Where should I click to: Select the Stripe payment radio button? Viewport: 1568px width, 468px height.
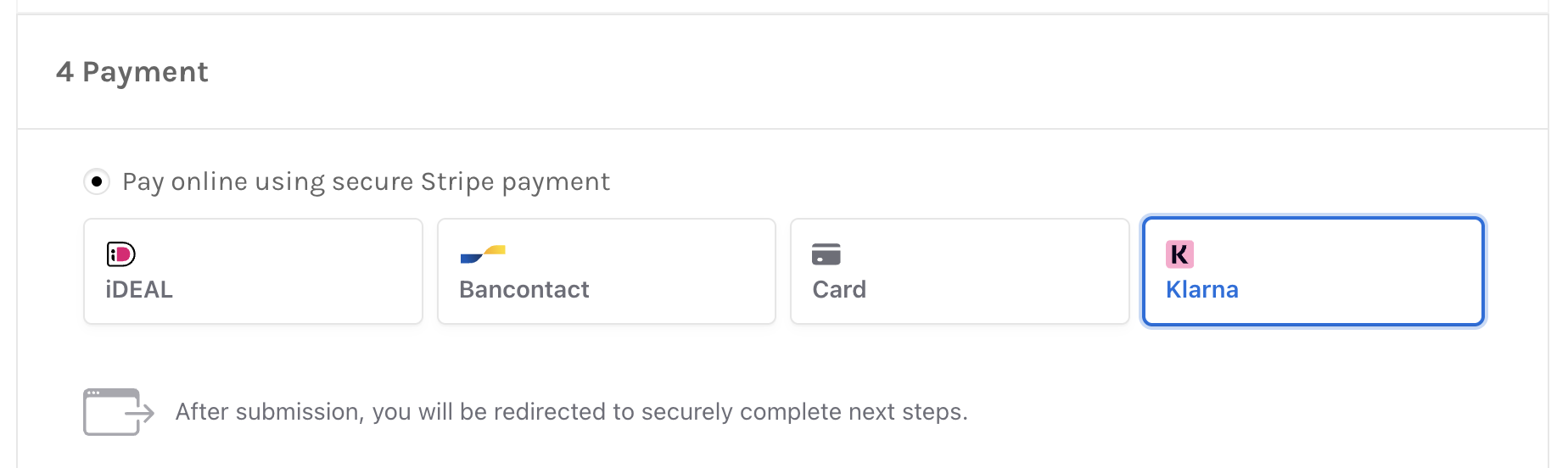(x=97, y=181)
